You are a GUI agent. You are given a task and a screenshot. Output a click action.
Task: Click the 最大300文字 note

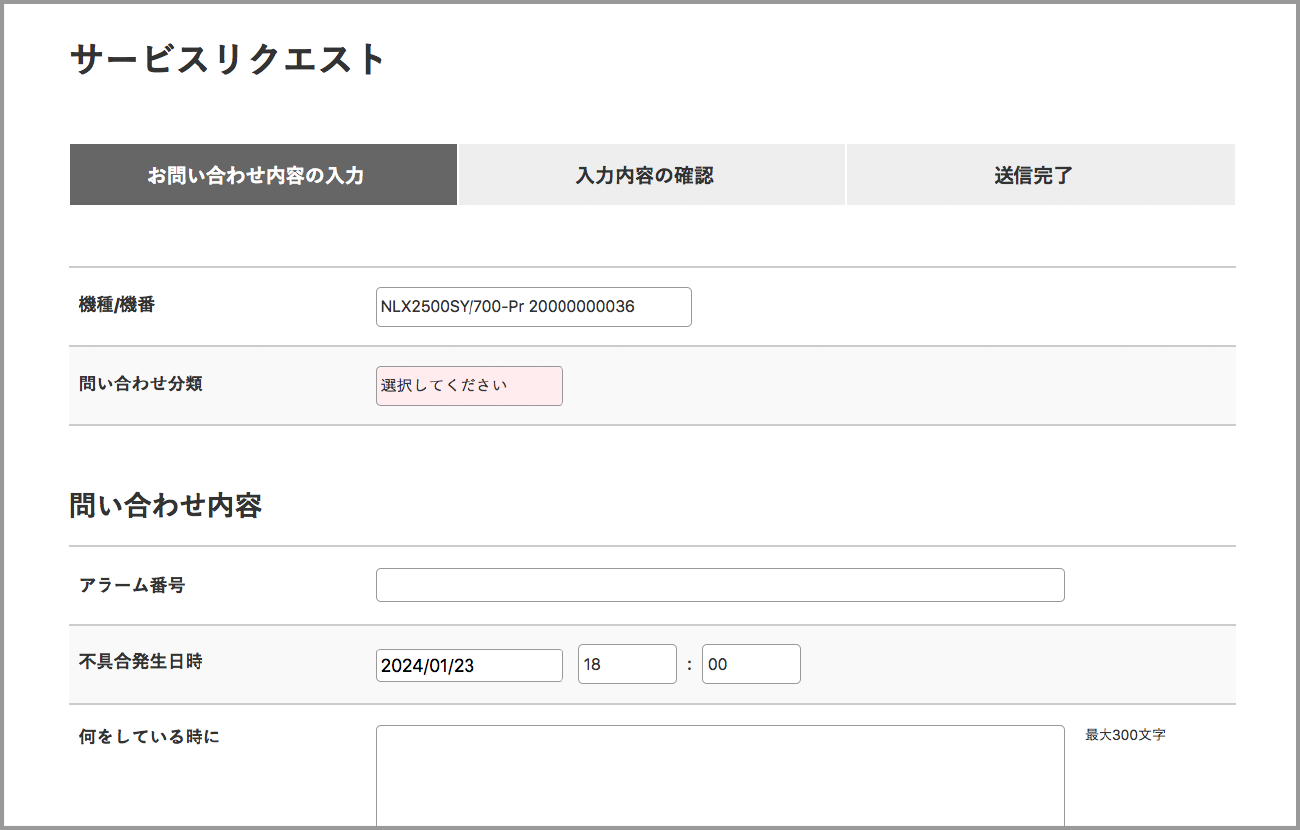[x=1126, y=735]
